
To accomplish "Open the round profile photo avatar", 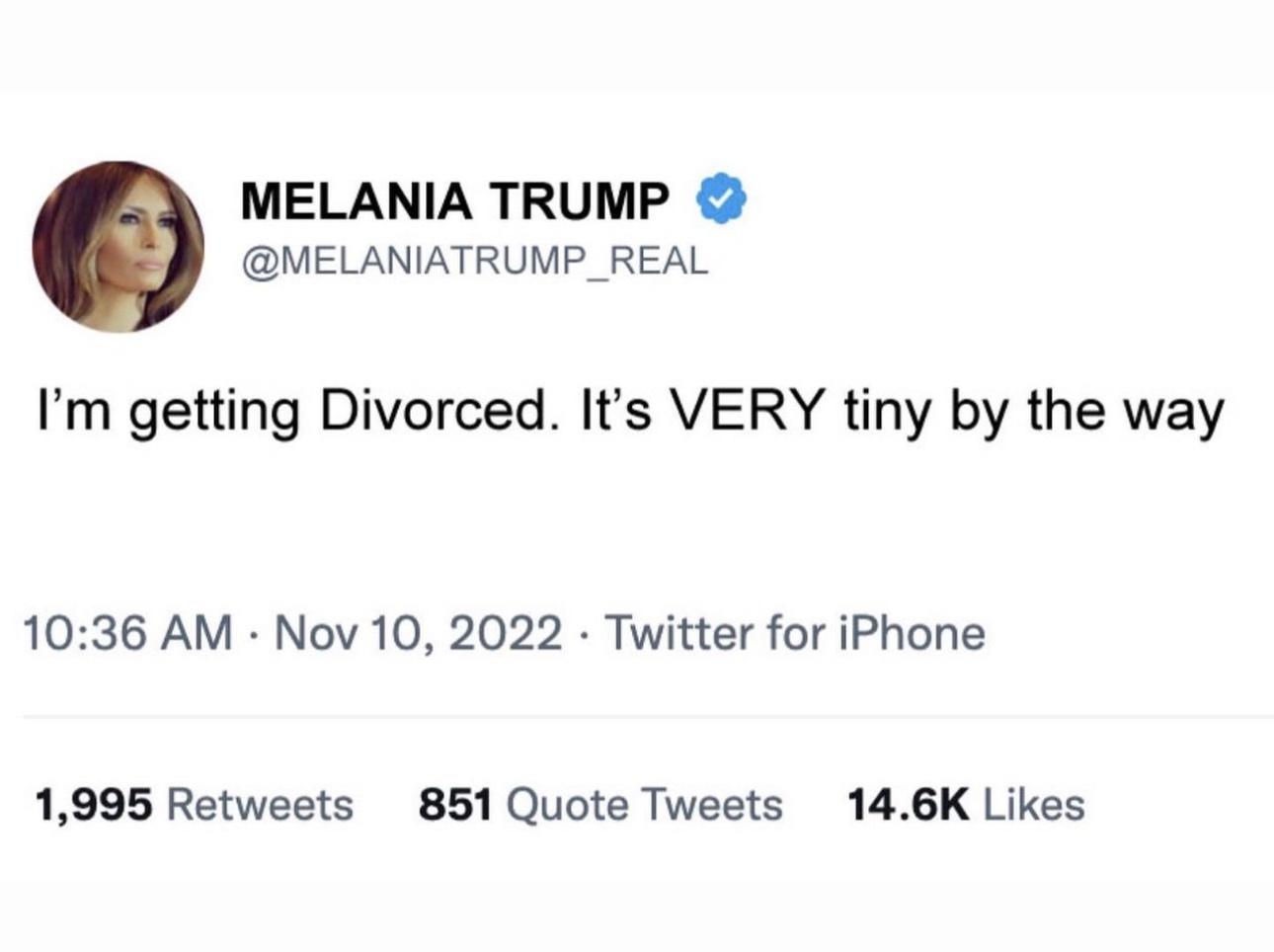I will pyautogui.click(x=118, y=246).
